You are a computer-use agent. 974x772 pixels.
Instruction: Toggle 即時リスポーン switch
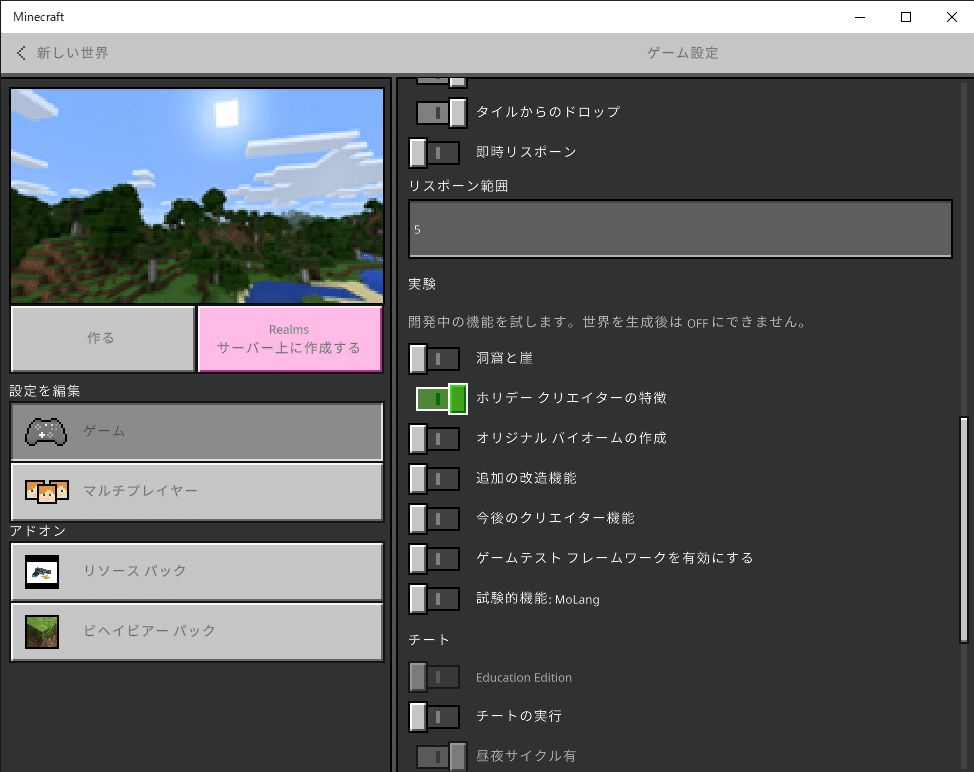(x=434, y=152)
